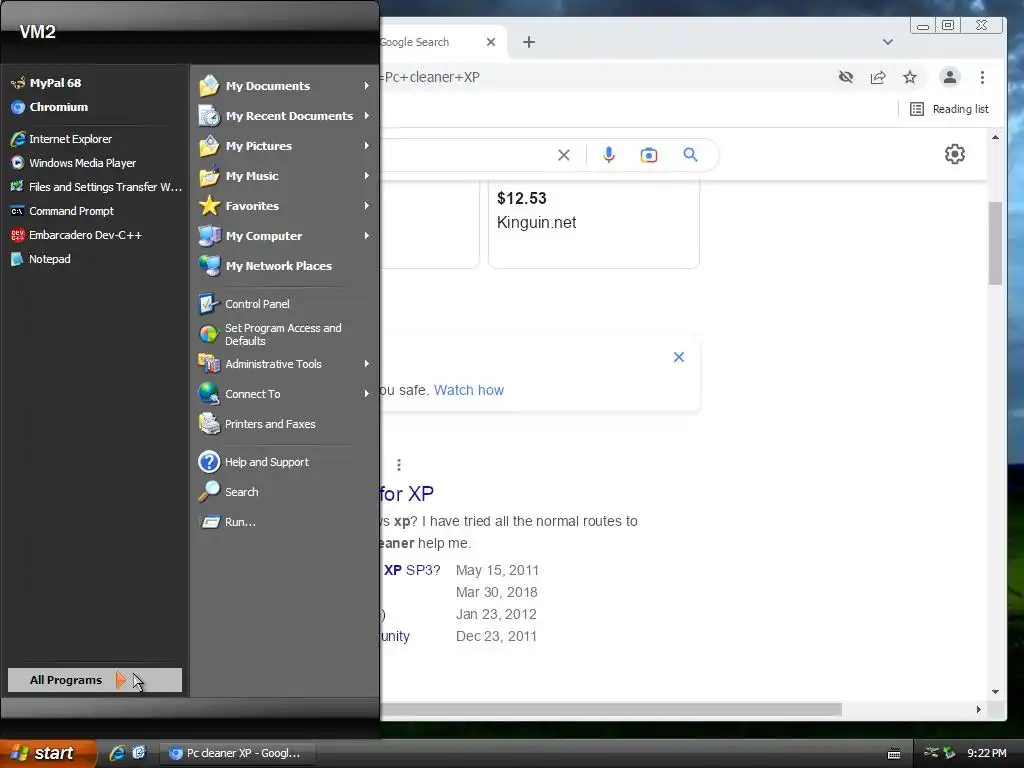Submit search with the magnifier icon
This screenshot has width=1024, height=768.
click(690, 155)
